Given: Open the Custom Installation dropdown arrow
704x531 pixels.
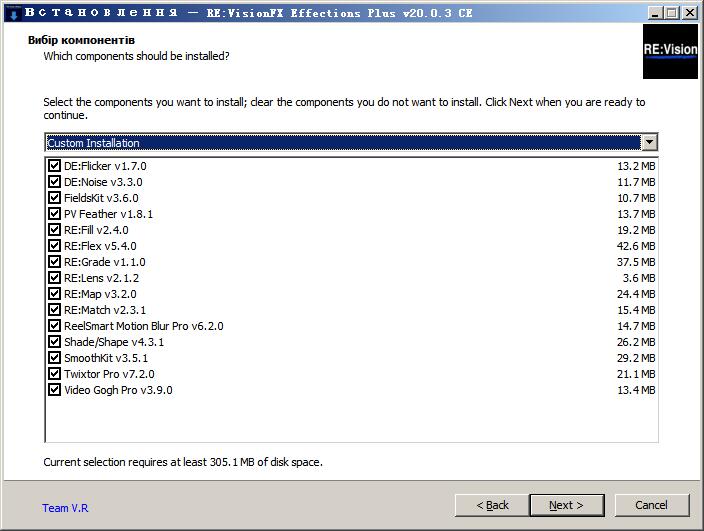Looking at the screenshot, I should 649,143.
